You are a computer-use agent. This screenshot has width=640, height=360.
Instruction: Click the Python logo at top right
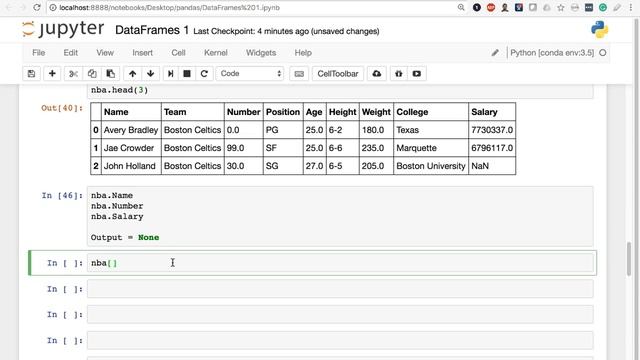coord(600,30)
